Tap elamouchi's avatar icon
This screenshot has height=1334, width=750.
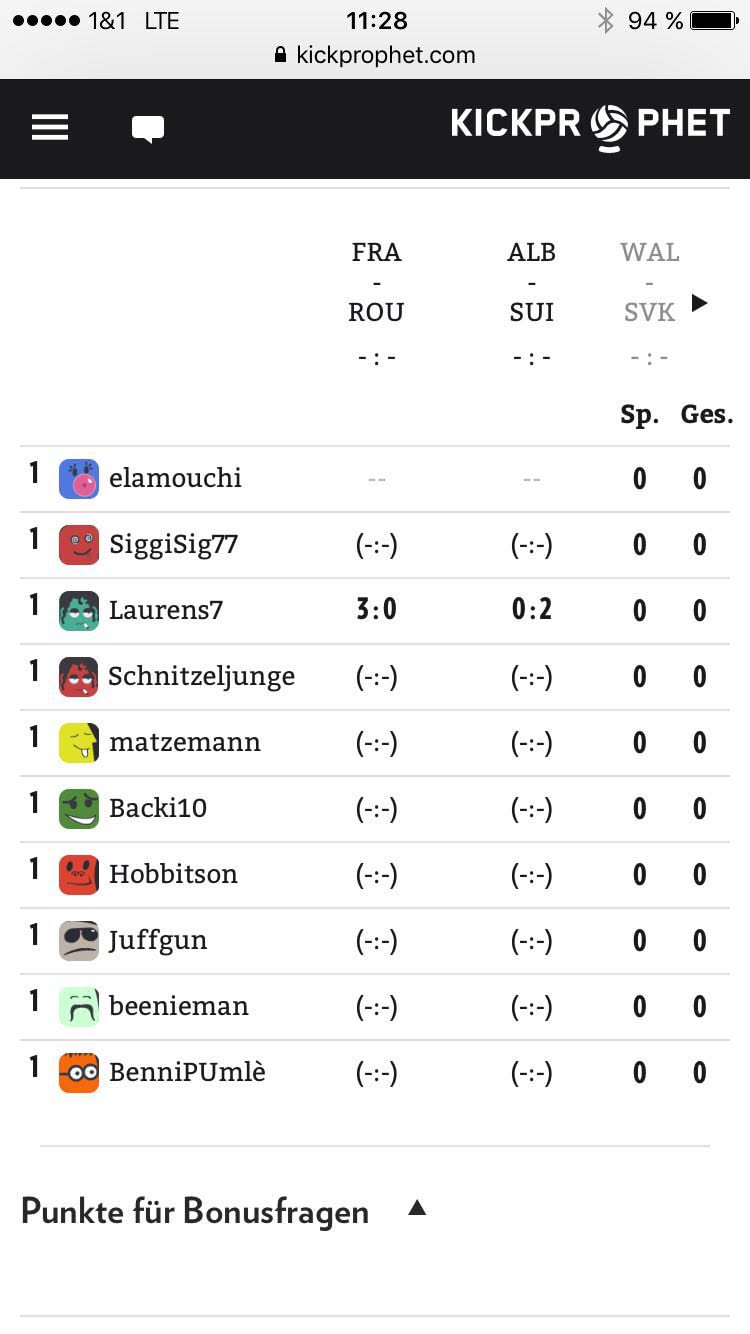coord(79,479)
